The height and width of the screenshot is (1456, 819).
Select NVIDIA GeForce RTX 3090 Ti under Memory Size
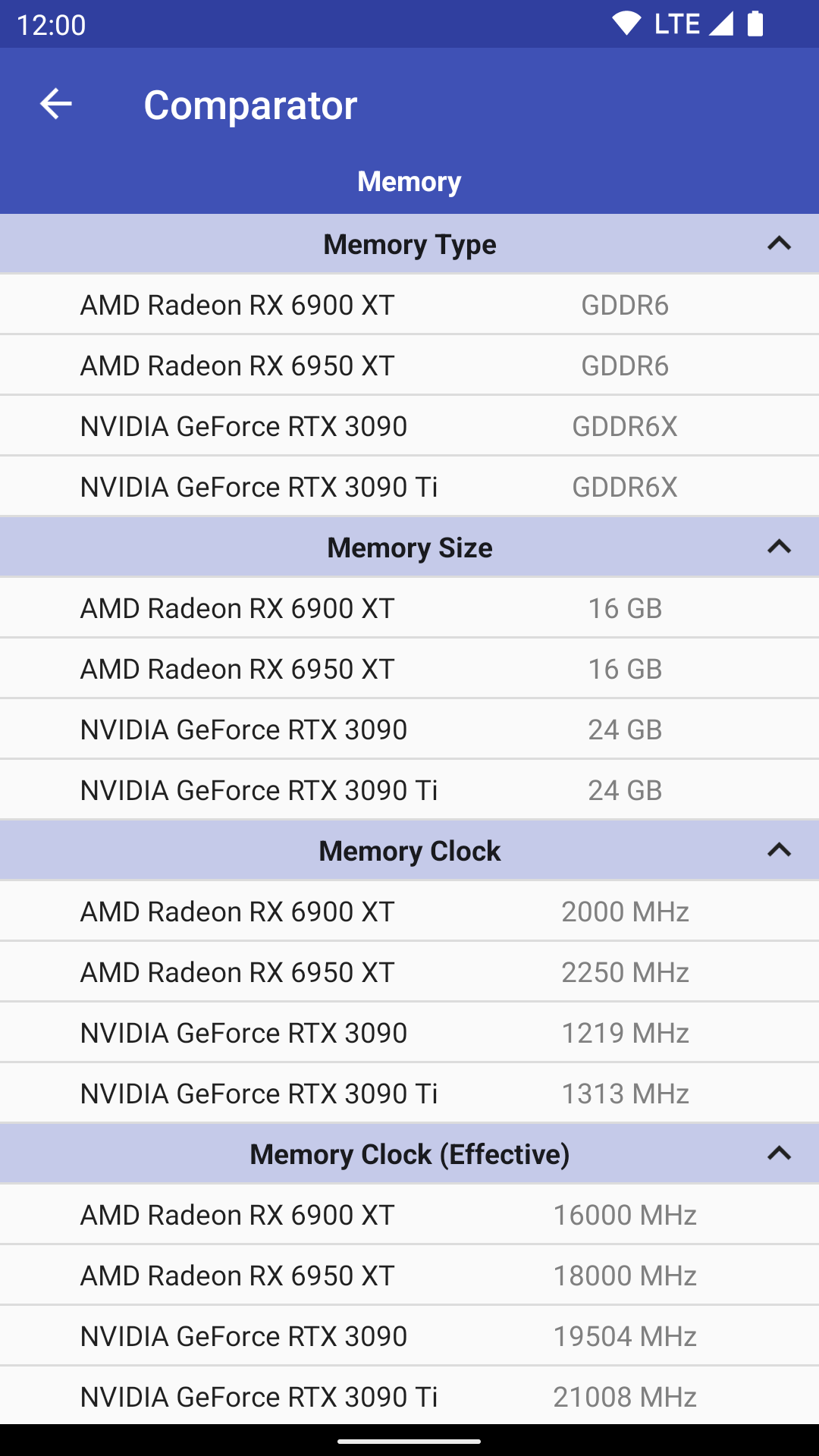(x=259, y=790)
